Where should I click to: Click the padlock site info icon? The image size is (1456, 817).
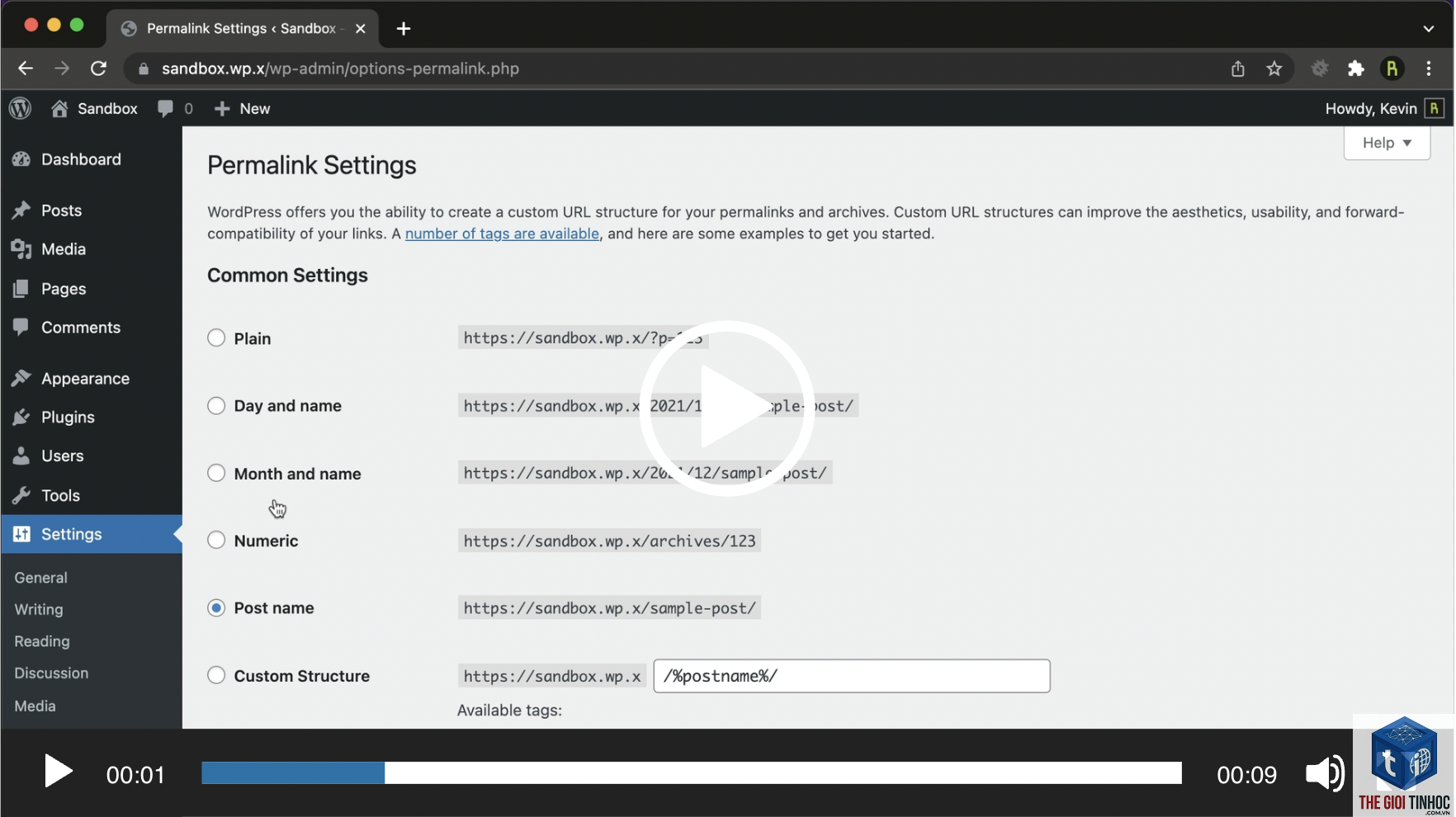[144, 69]
